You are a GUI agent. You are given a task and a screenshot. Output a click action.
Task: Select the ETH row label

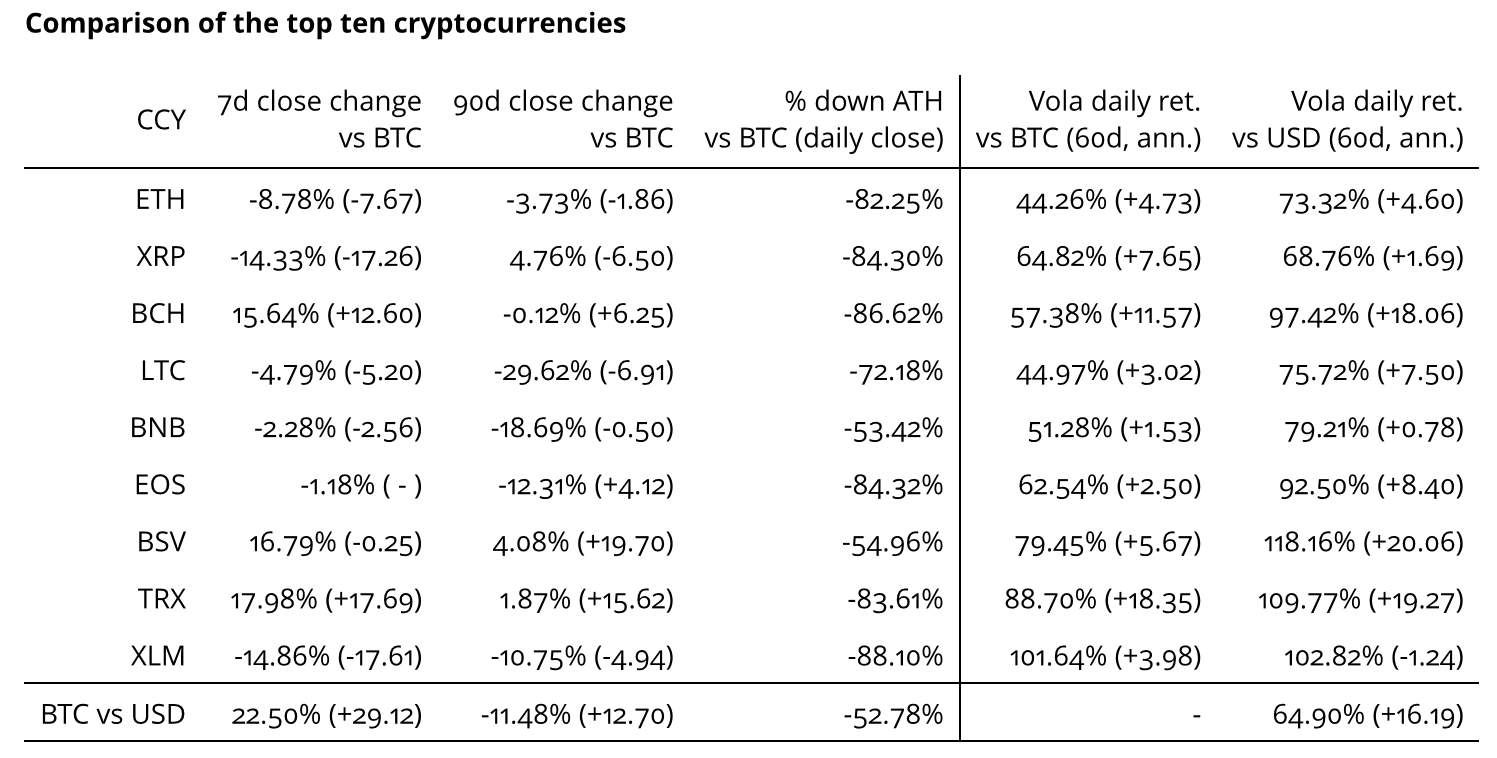pyautogui.click(x=160, y=201)
